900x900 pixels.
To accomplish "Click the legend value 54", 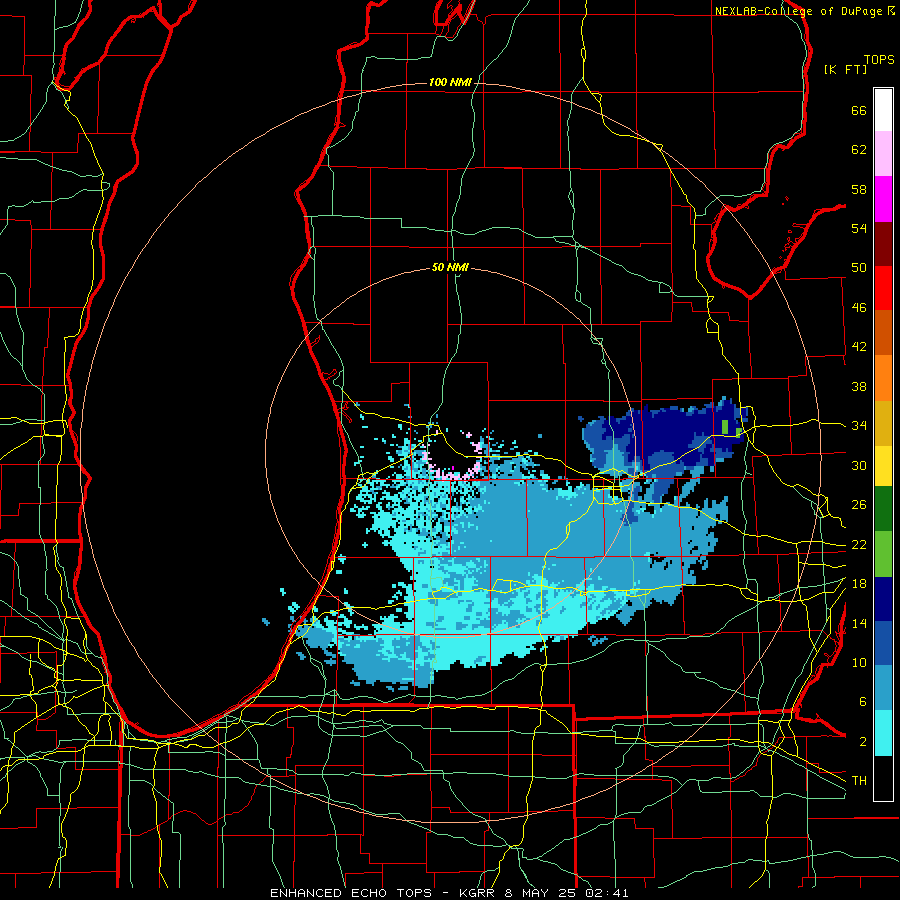I will [859, 228].
